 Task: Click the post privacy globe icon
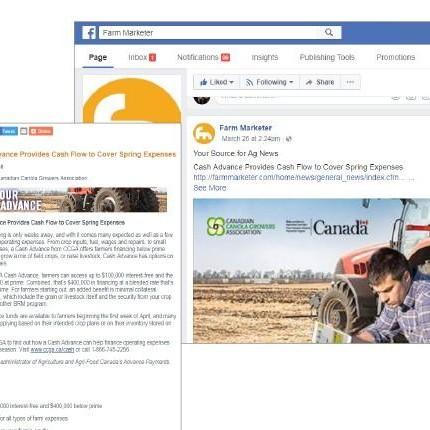[x=289, y=139]
